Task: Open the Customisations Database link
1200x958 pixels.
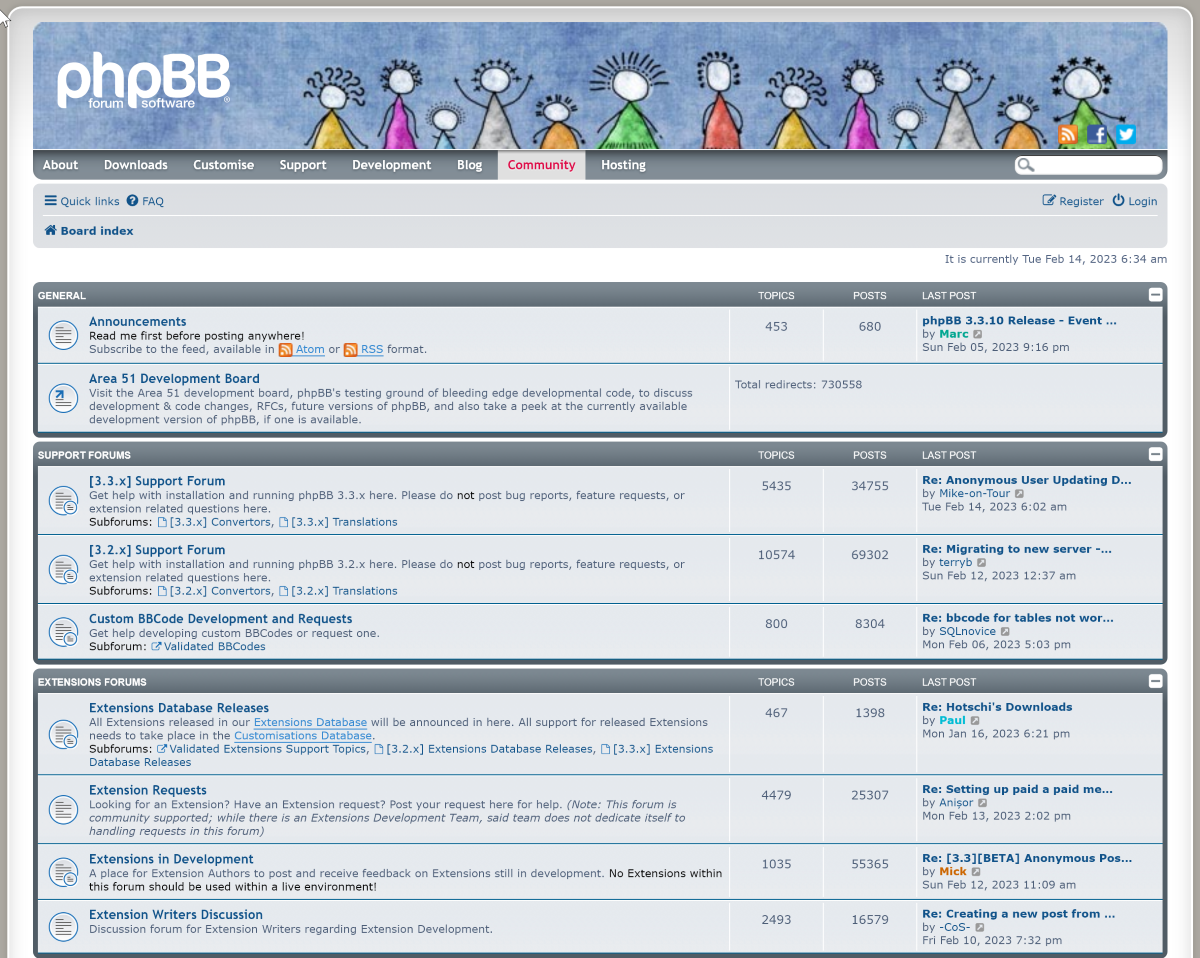Action: (303, 736)
